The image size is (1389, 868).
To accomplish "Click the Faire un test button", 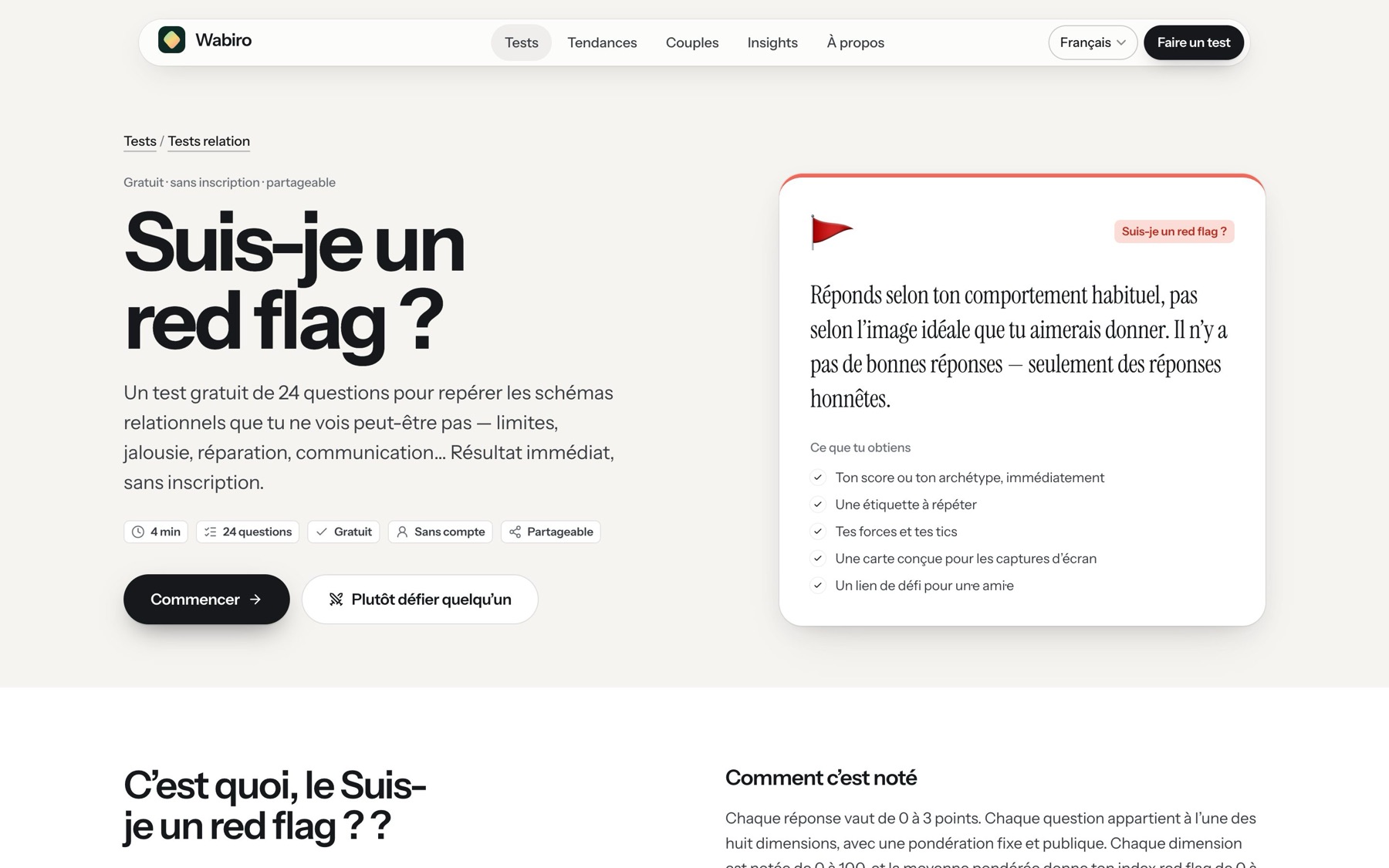I will 1194,42.
